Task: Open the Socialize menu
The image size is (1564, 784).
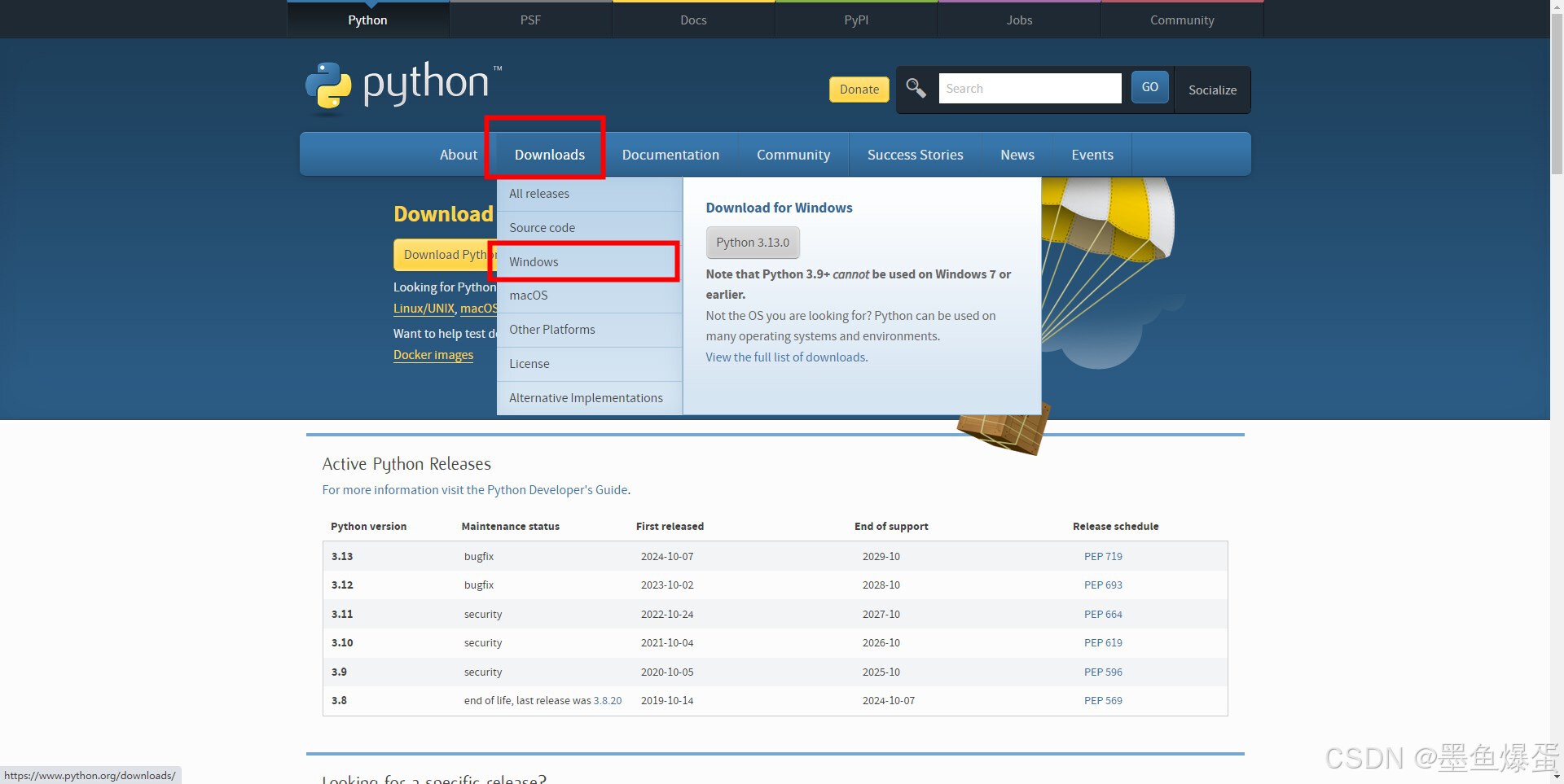Action: click(1212, 90)
